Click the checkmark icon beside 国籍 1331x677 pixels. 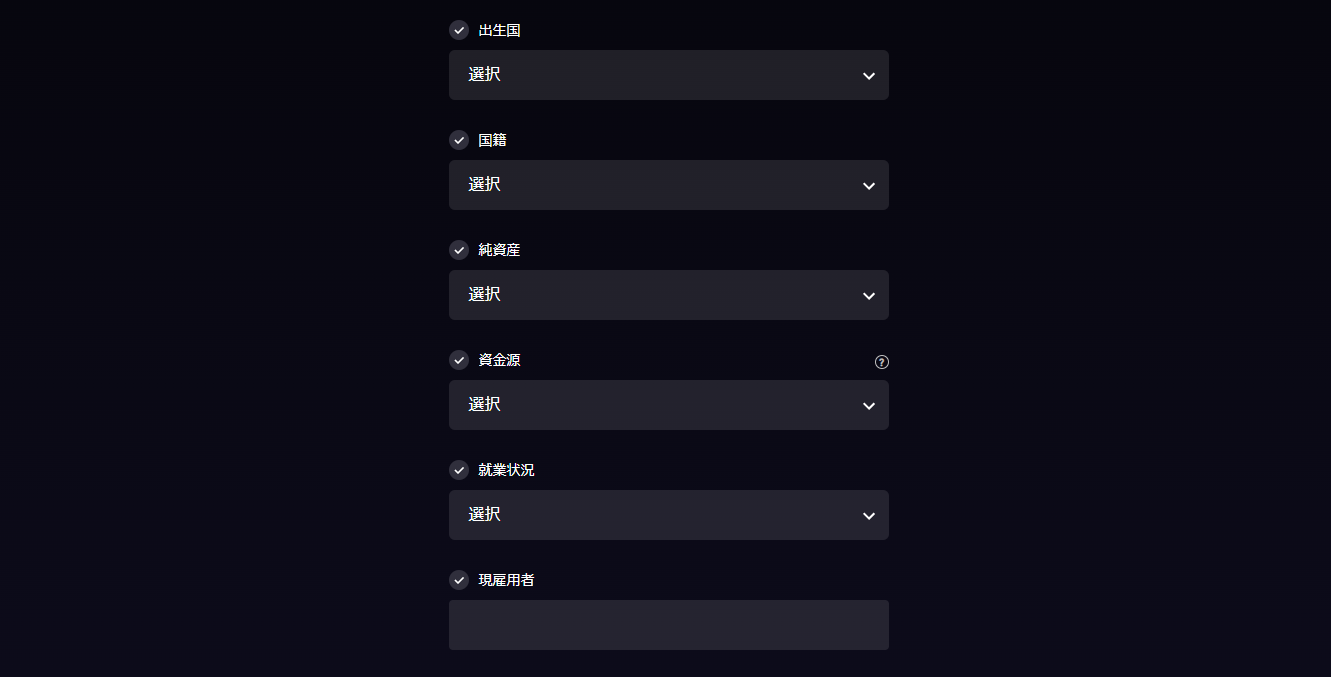tap(459, 140)
